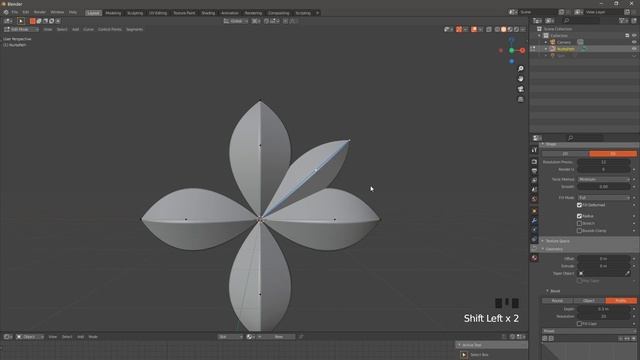Toggle Collection visibility eye in outliner

point(634,36)
